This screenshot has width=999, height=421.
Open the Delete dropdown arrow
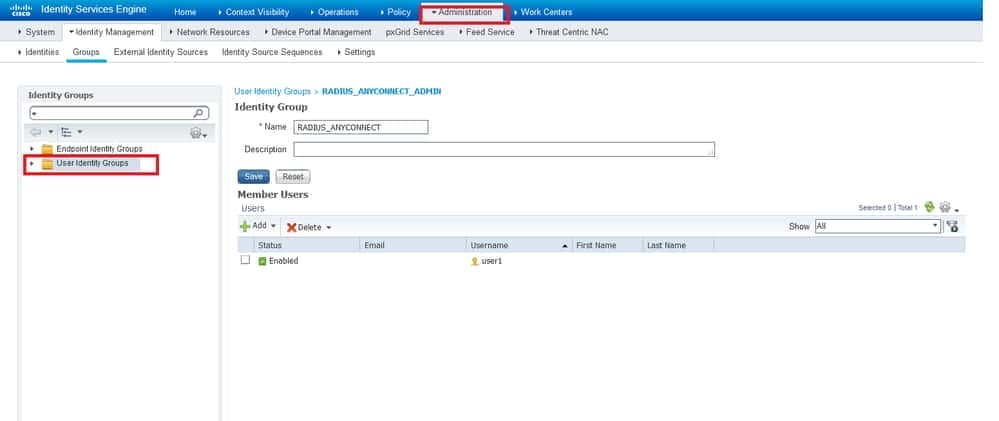point(329,227)
